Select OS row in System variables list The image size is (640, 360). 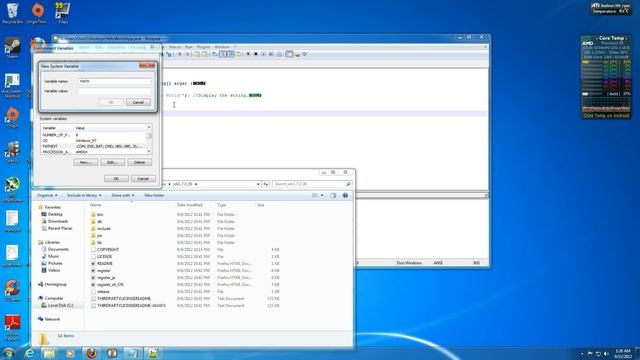(93, 140)
